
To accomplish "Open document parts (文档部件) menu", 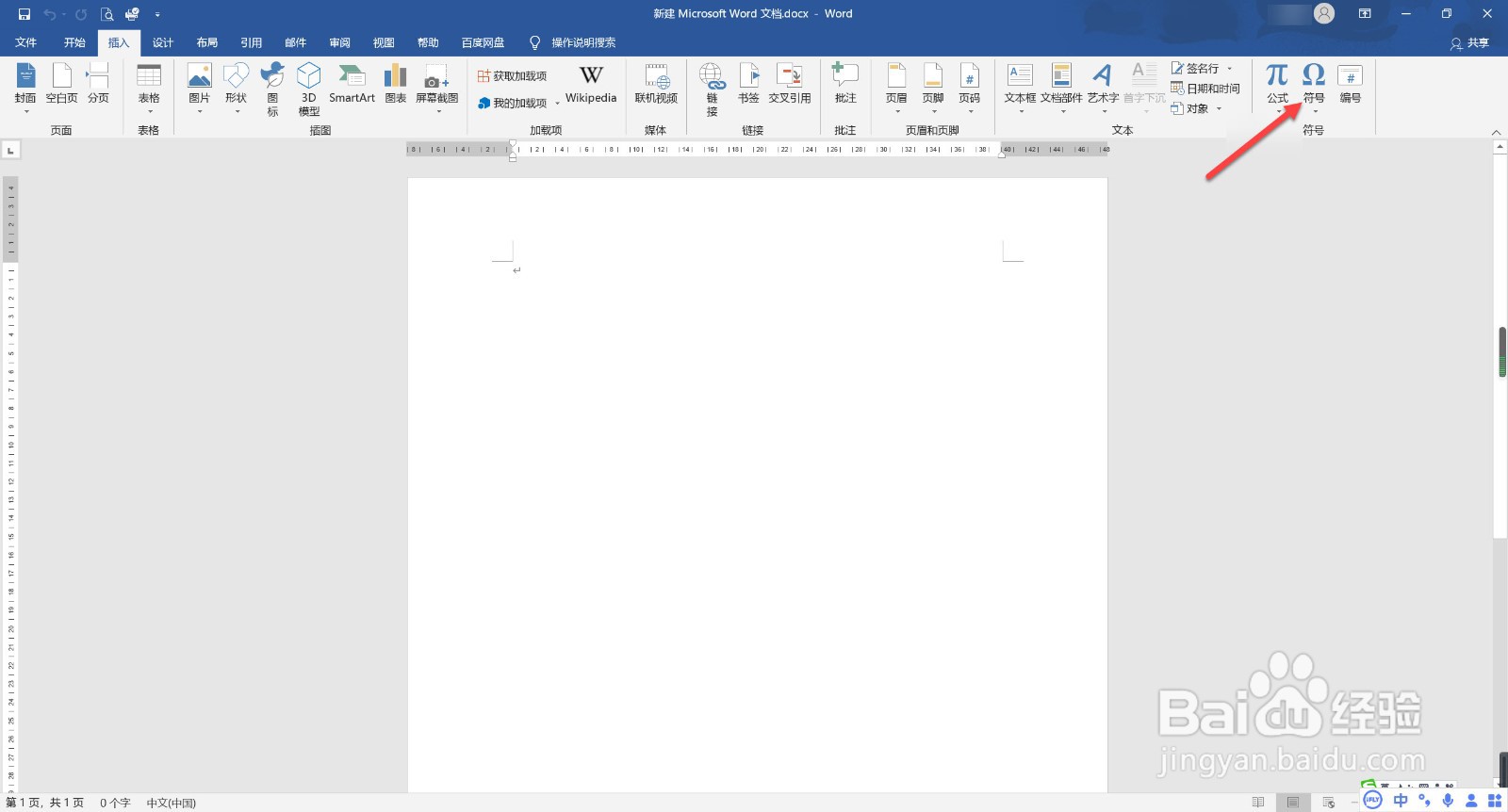I will (x=1061, y=87).
